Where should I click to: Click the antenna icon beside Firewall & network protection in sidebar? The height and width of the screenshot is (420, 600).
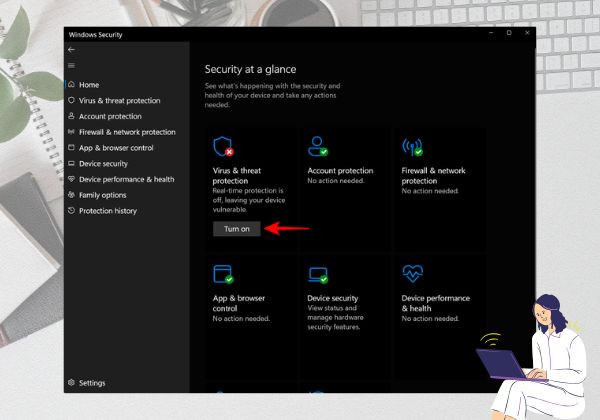click(71, 132)
